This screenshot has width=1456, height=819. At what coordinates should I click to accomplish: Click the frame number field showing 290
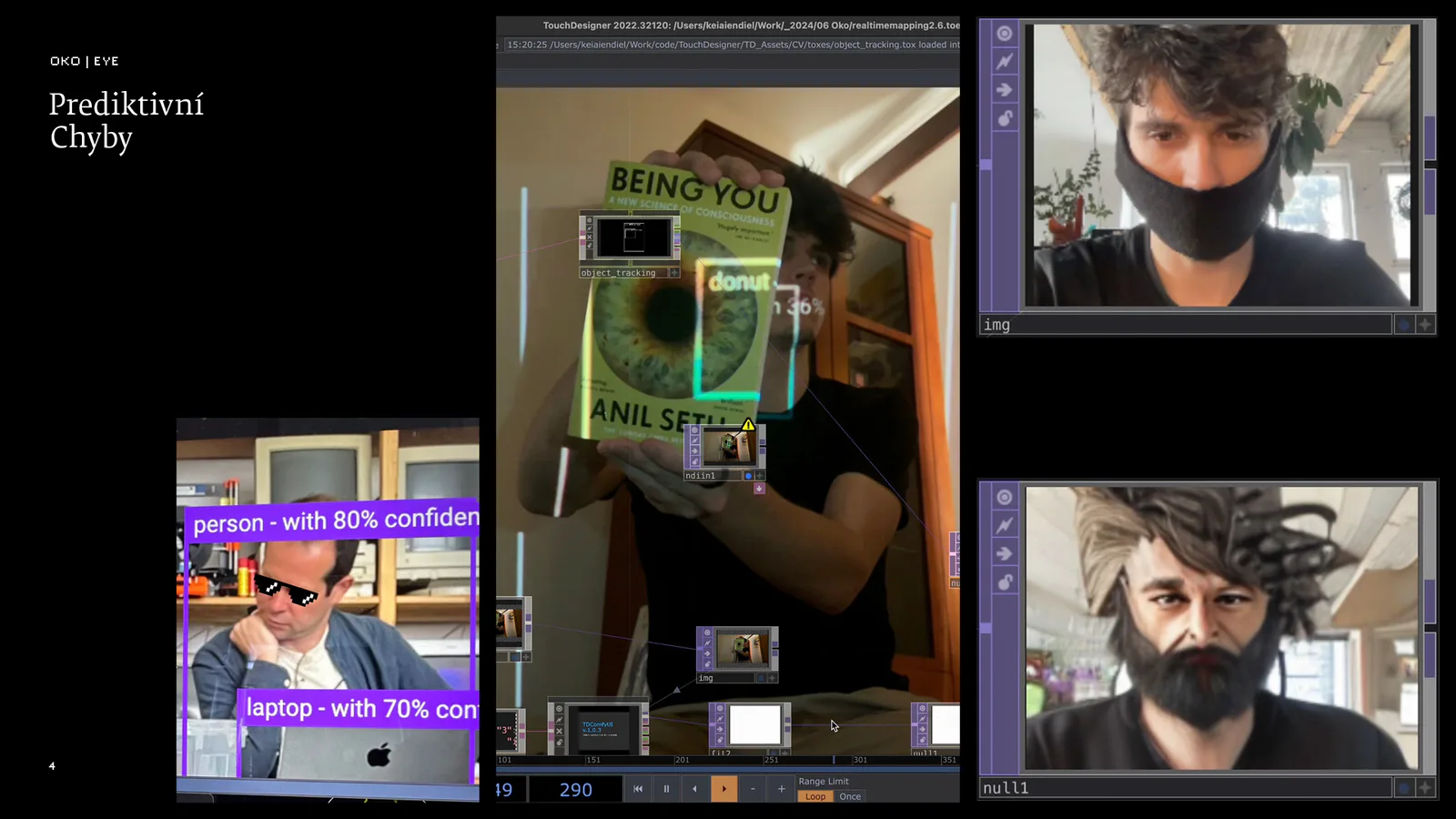(x=576, y=790)
